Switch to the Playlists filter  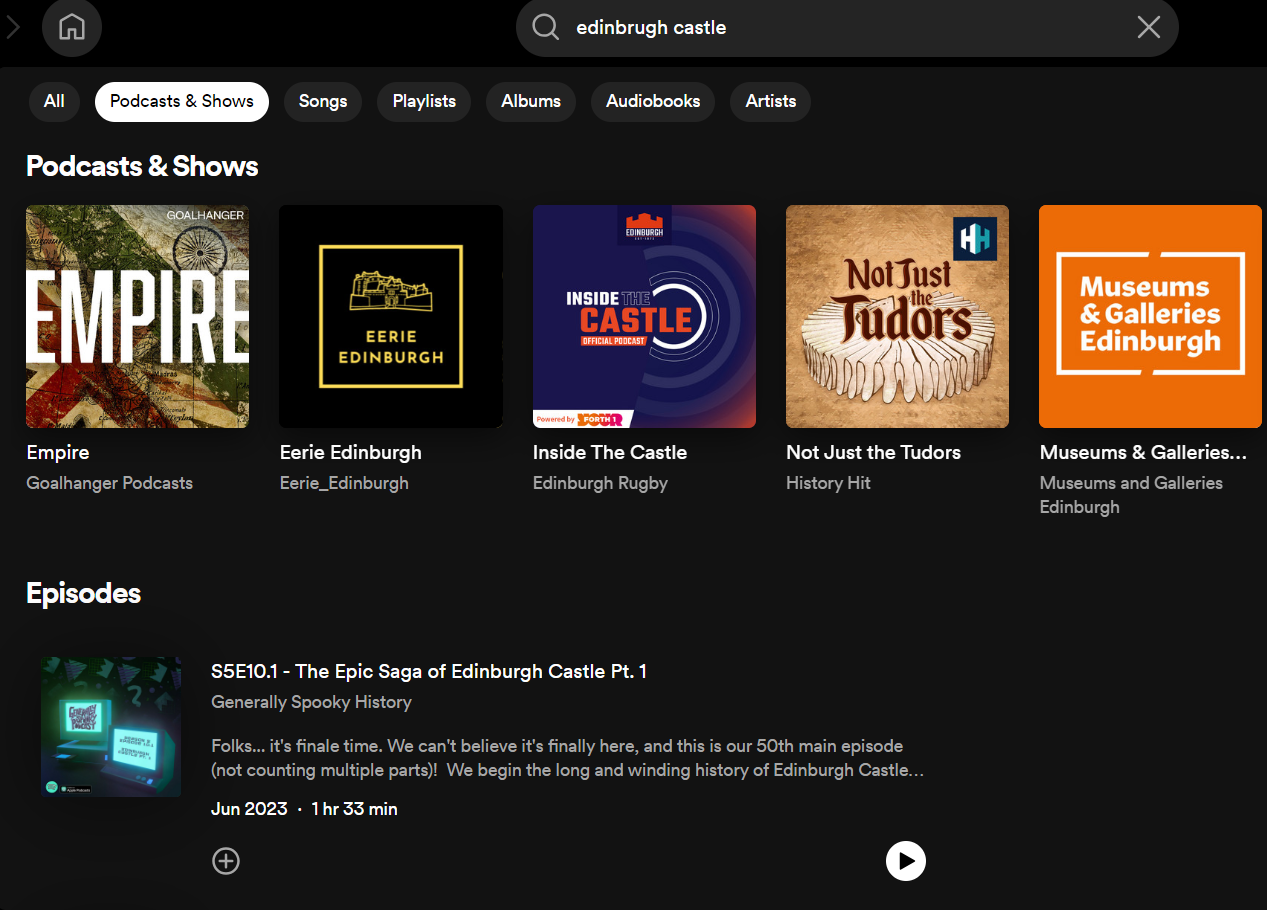pos(424,101)
